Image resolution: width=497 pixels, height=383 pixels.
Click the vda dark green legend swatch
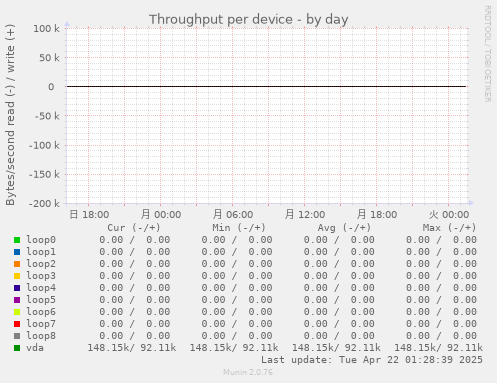pyautogui.click(x=17, y=348)
